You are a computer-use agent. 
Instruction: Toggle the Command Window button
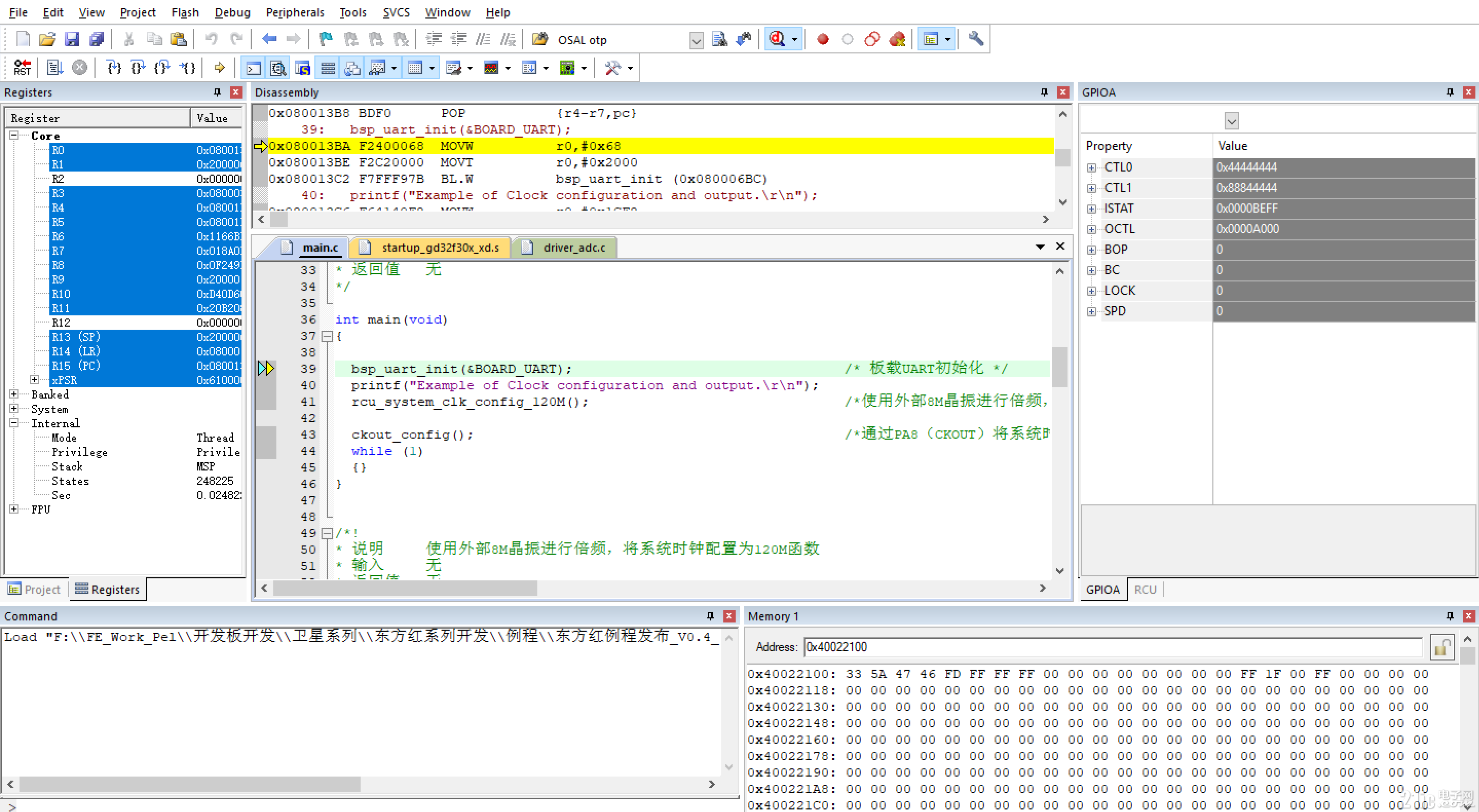pyautogui.click(x=253, y=68)
